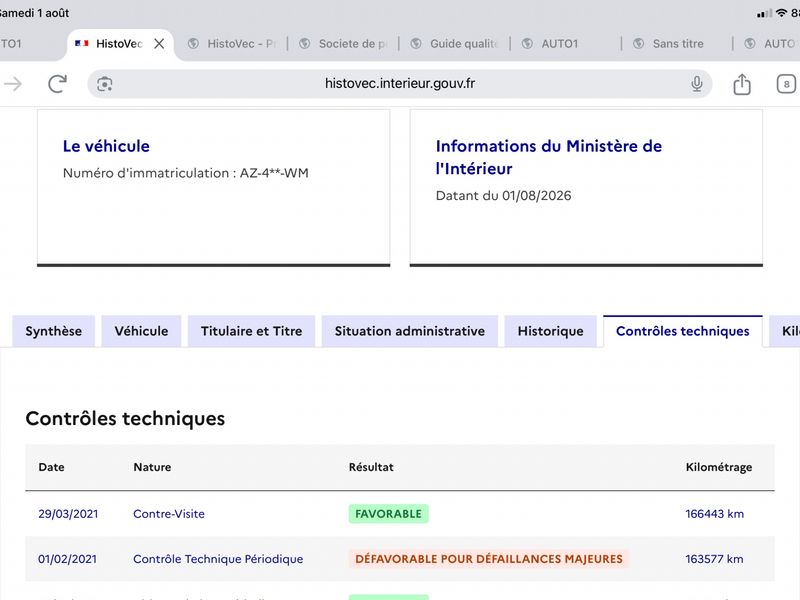Open the share sheet icon
The width and height of the screenshot is (800, 600).
click(x=742, y=84)
